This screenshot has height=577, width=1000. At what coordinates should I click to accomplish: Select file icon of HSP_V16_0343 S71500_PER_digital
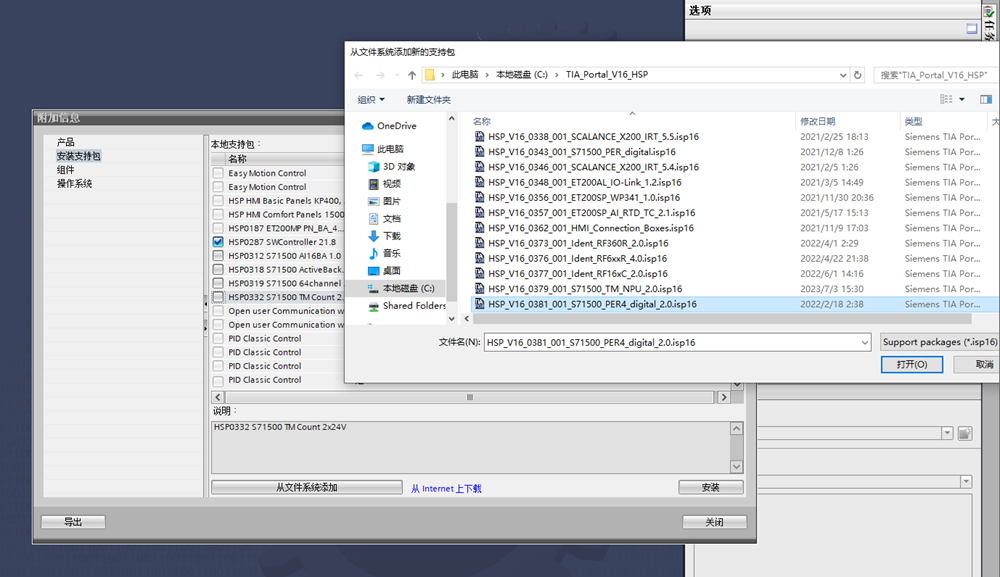(480, 152)
